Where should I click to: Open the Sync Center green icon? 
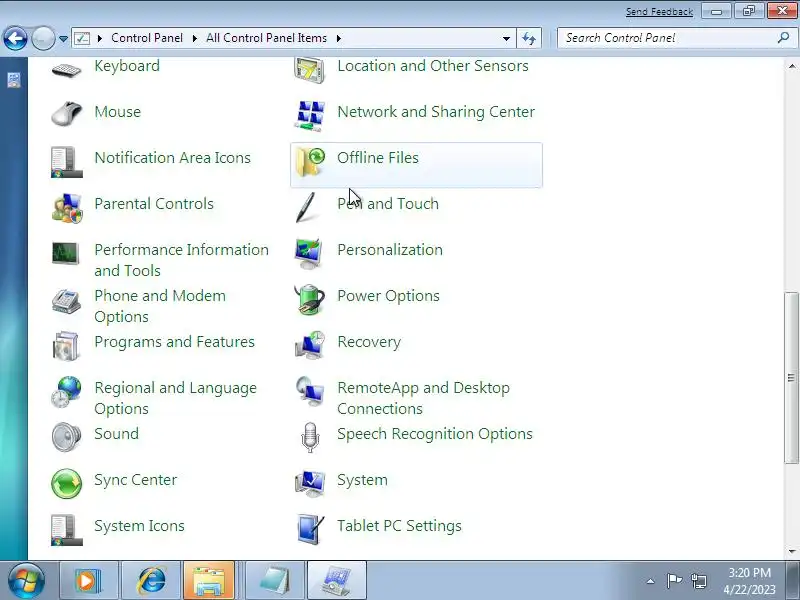click(x=66, y=483)
